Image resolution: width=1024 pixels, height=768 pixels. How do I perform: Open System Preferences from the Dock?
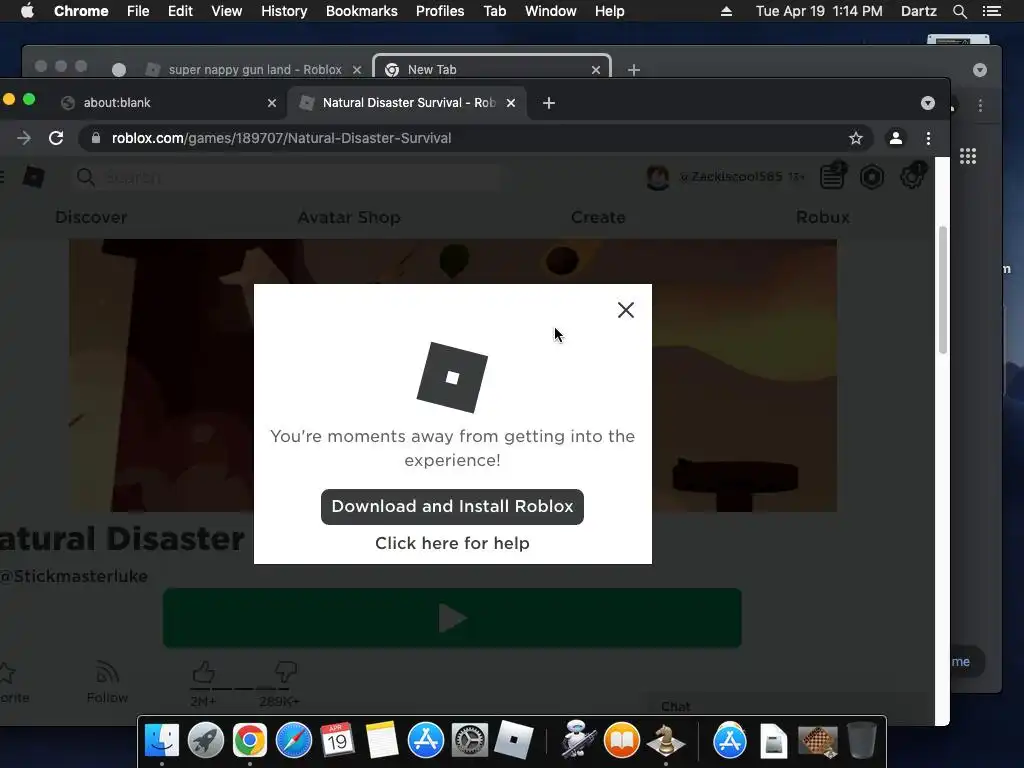point(470,741)
